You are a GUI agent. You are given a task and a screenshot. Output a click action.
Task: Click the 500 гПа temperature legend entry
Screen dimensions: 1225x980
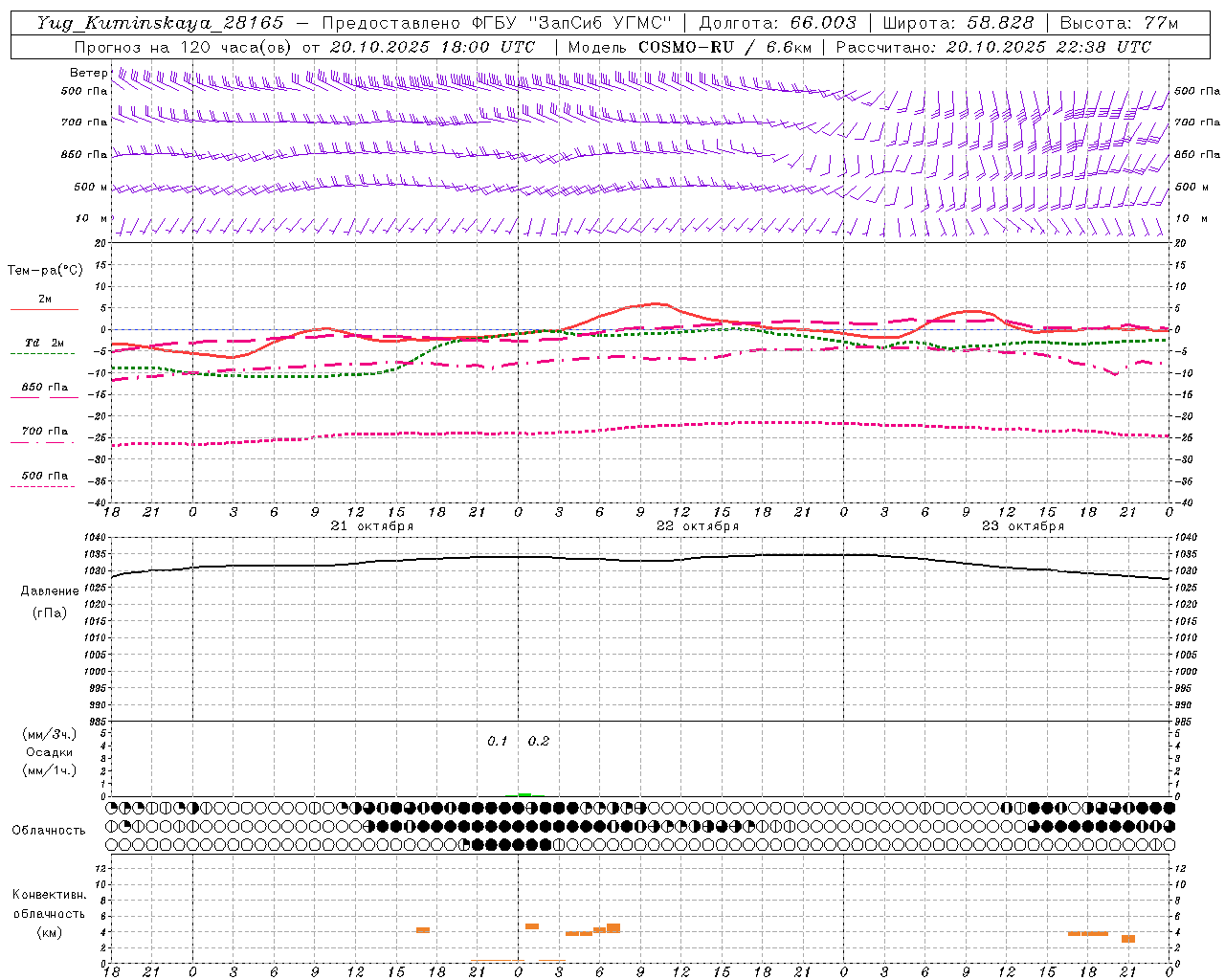(45, 475)
